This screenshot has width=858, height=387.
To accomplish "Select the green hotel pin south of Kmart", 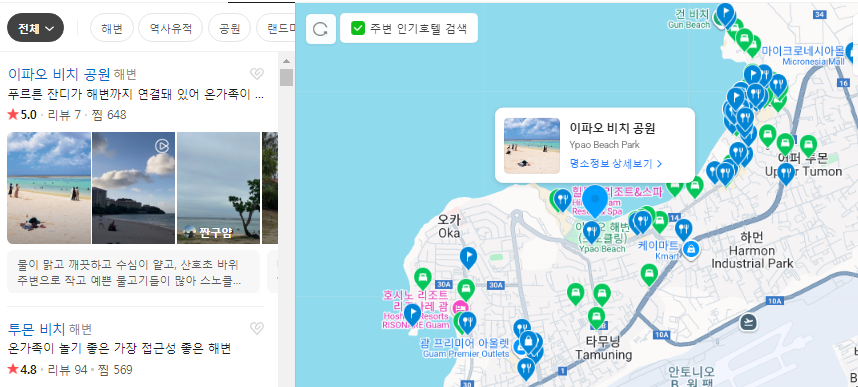I will [x=649, y=274].
